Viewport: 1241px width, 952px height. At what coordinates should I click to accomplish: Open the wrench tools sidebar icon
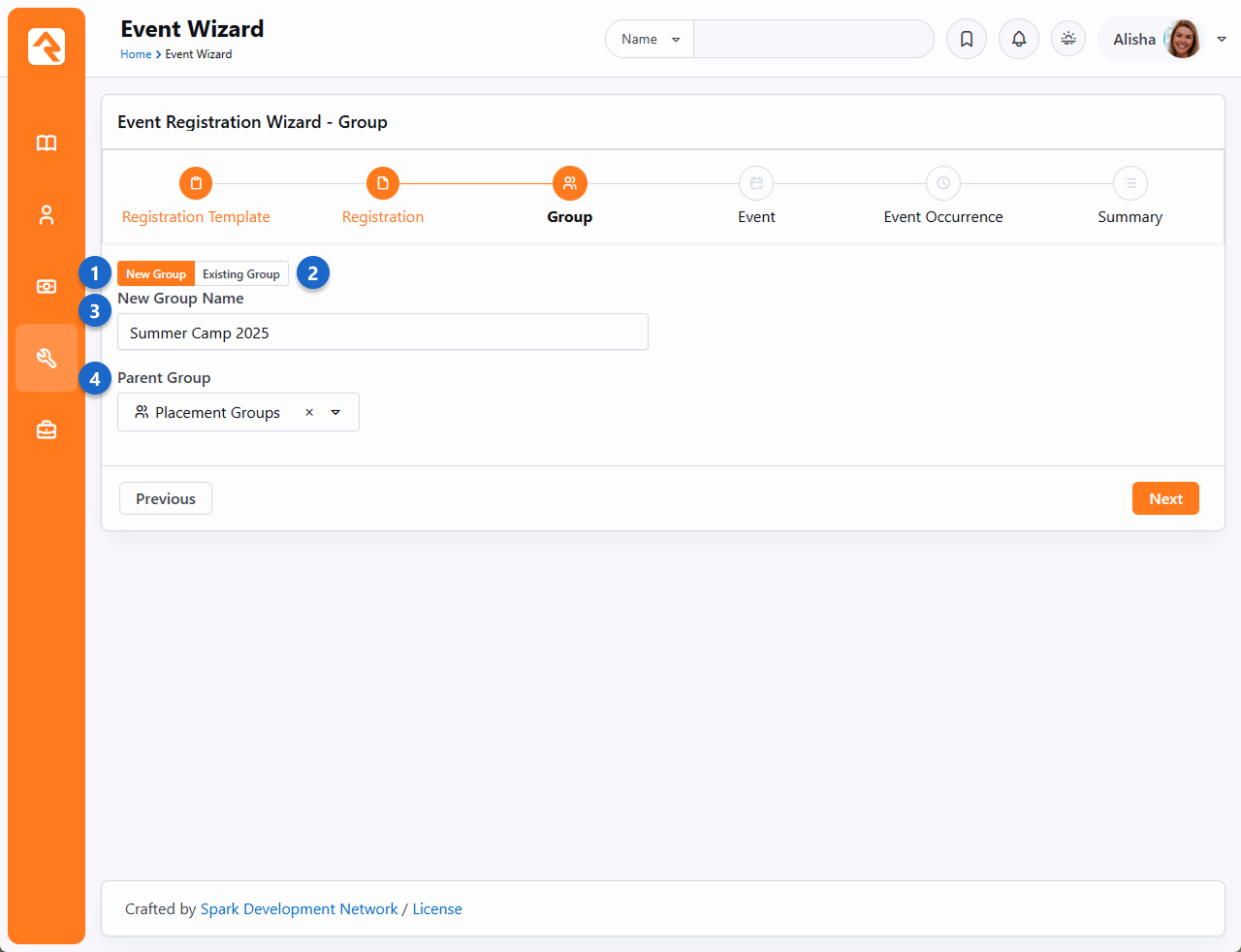[47, 358]
